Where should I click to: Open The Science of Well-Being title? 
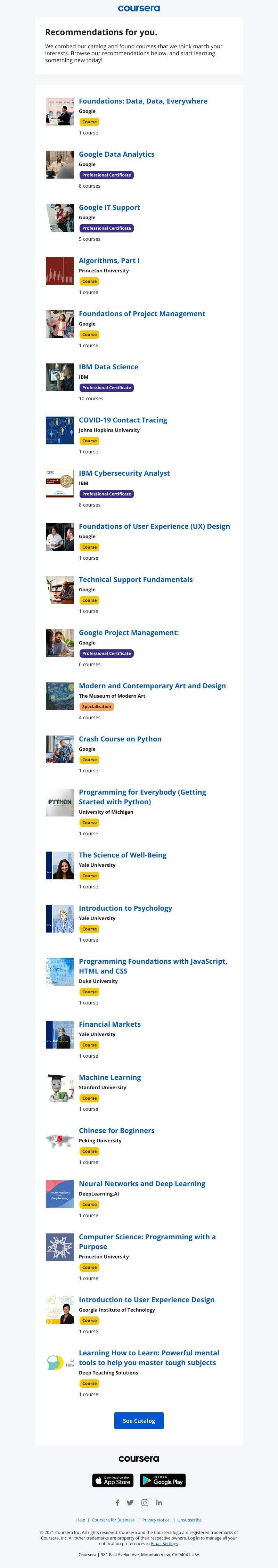pos(123,855)
